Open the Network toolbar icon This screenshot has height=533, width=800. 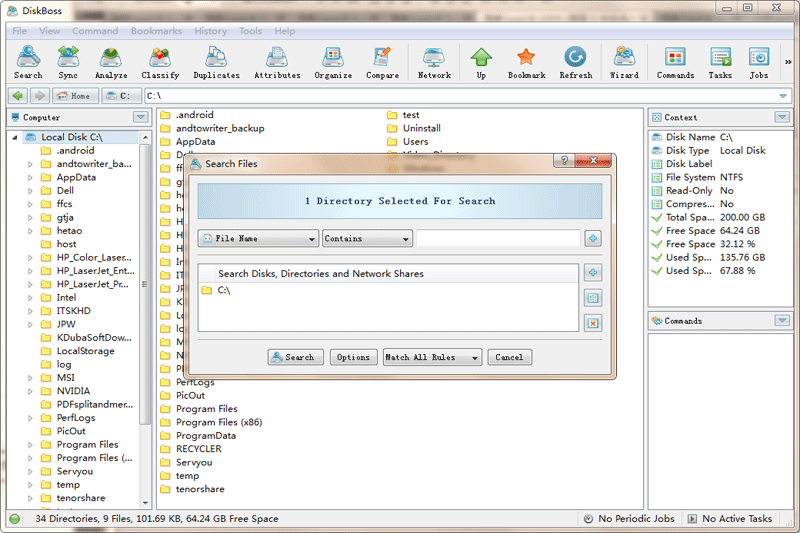(434, 62)
